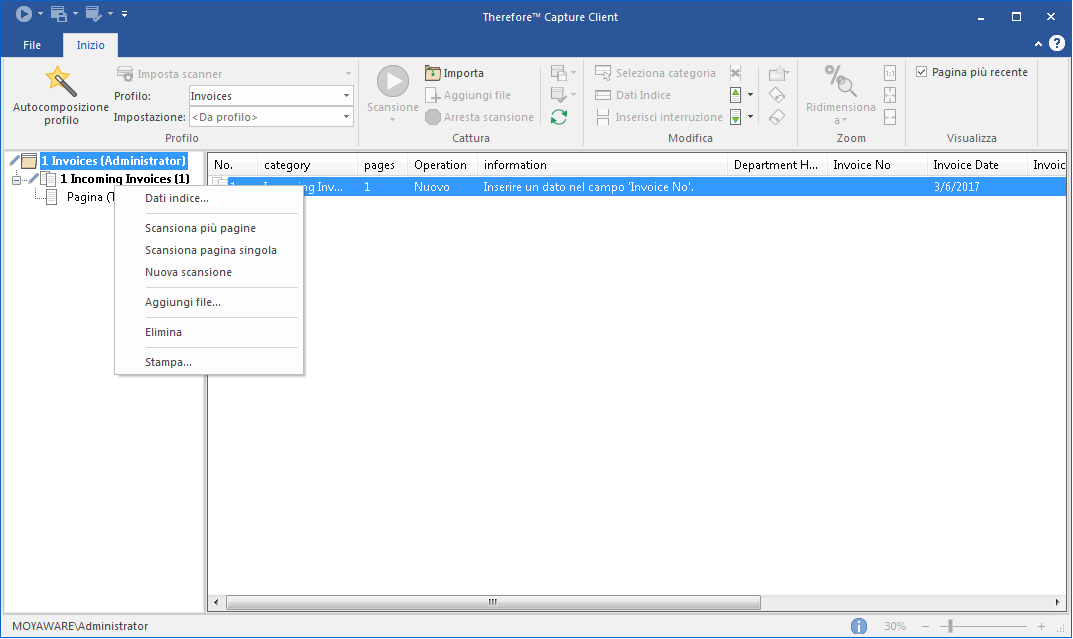The width and height of the screenshot is (1073, 639).
Task: Select Stampa from the context menu
Action: click(x=164, y=361)
